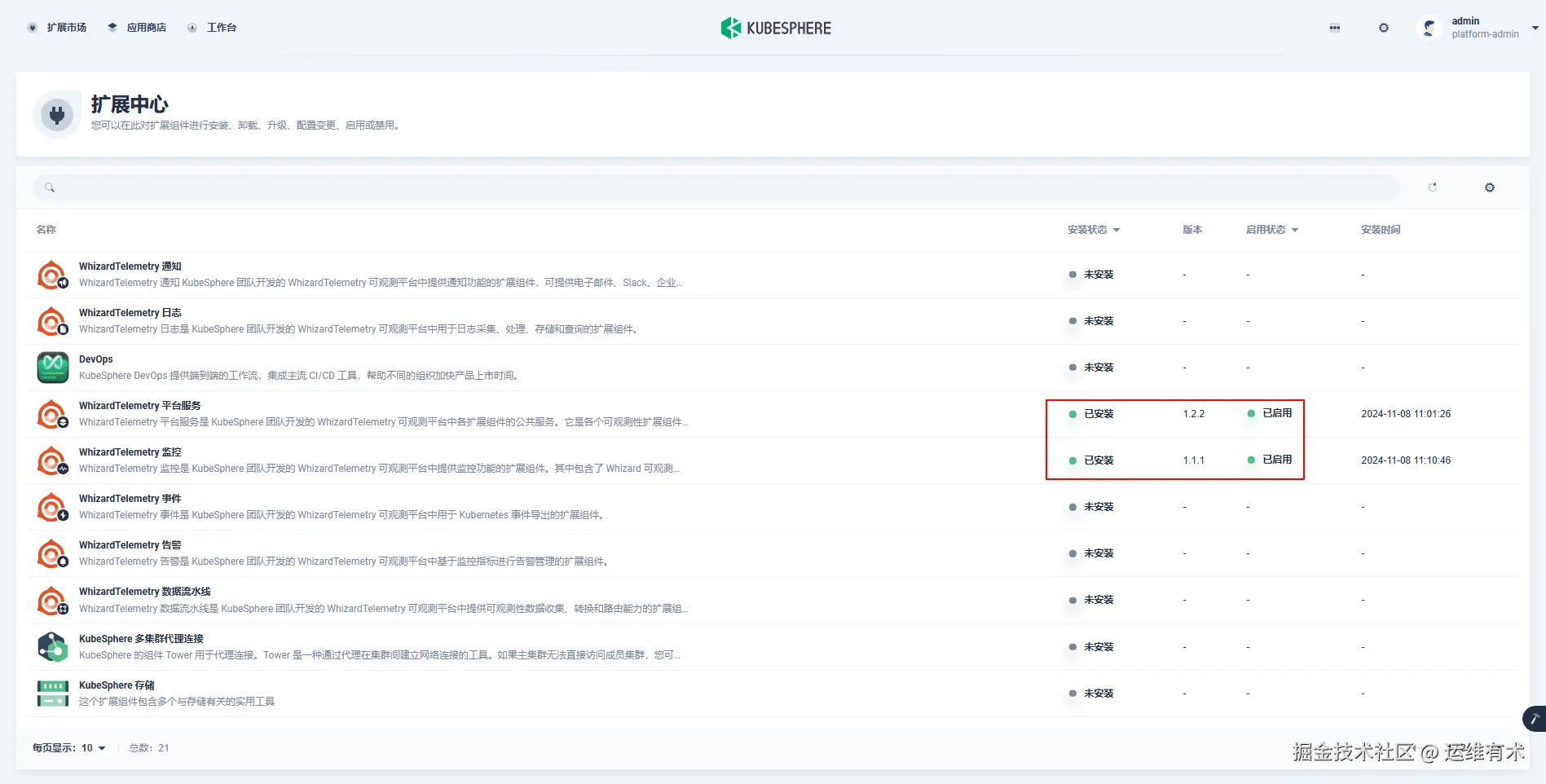This screenshot has width=1546, height=784.
Task: Click 未安装 status in 数据流水线 row
Action: (1091, 600)
